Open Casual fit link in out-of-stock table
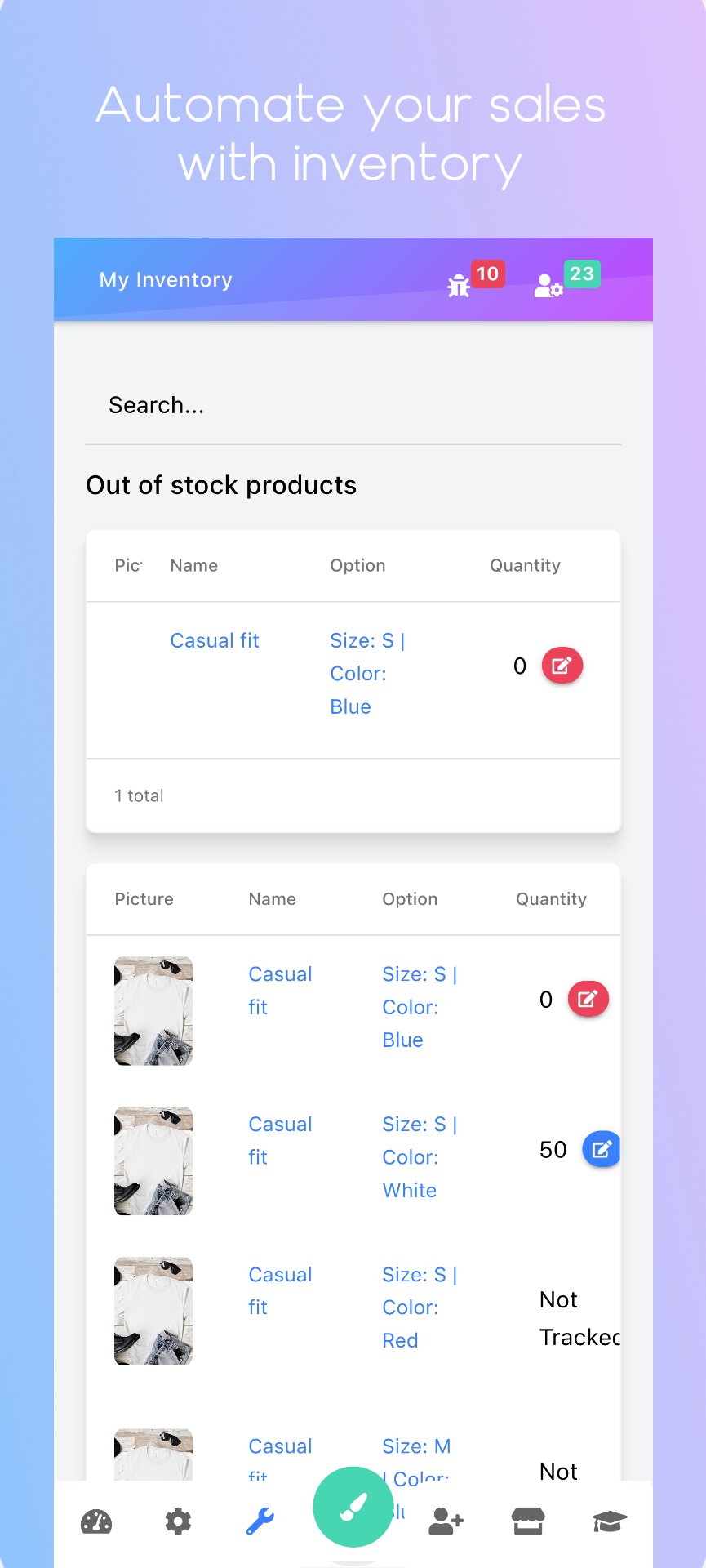 [x=215, y=641]
